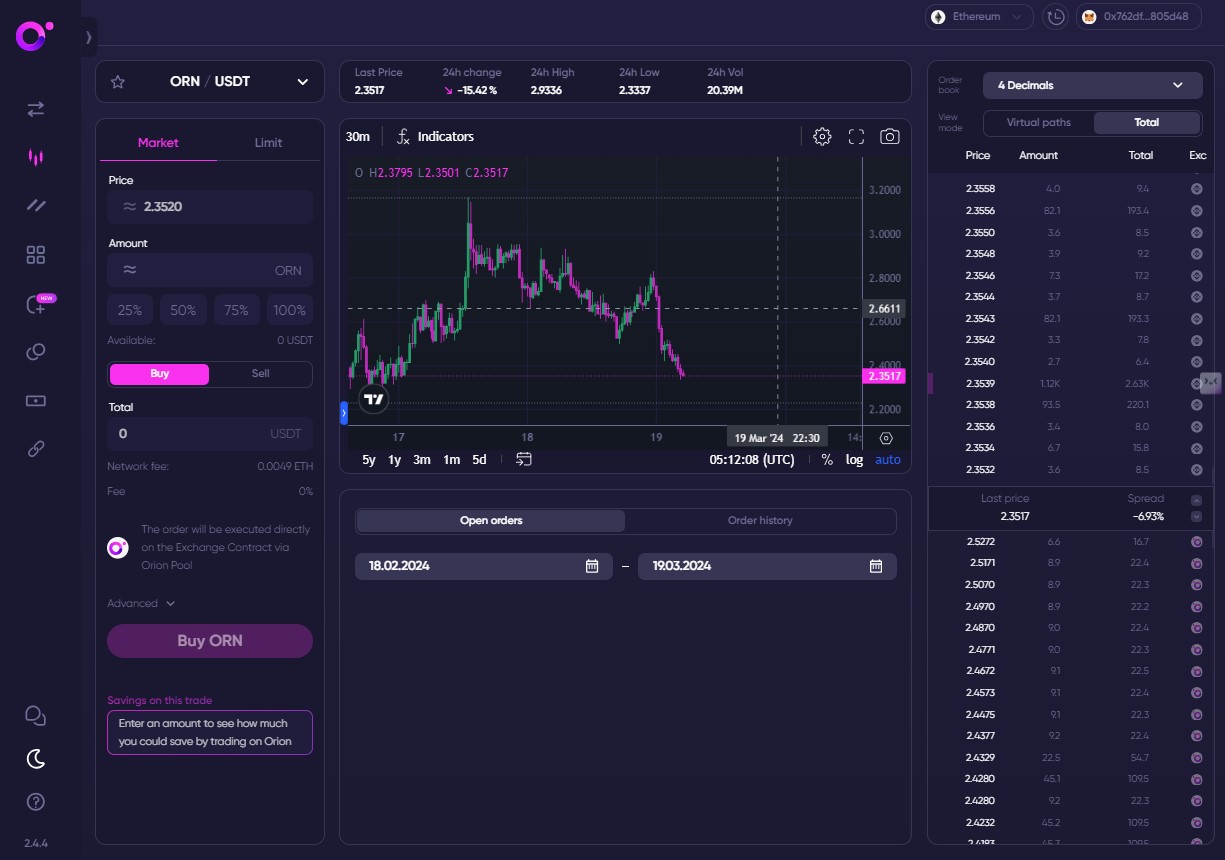The width and height of the screenshot is (1225, 860).
Task: Toggle log scale on chart
Action: click(854, 460)
